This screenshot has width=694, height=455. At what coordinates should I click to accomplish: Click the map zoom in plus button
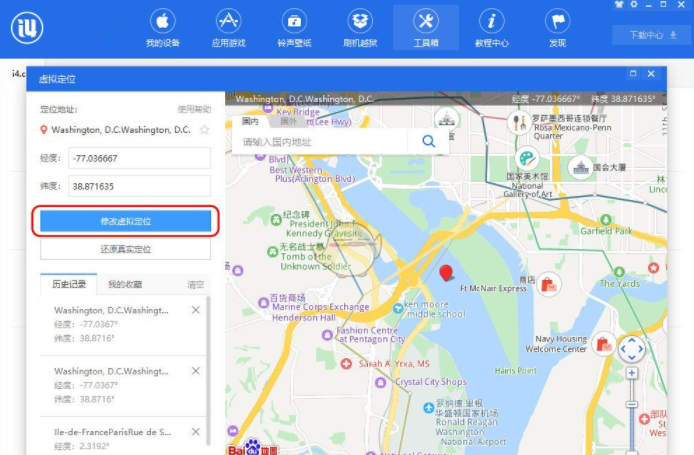click(632, 373)
